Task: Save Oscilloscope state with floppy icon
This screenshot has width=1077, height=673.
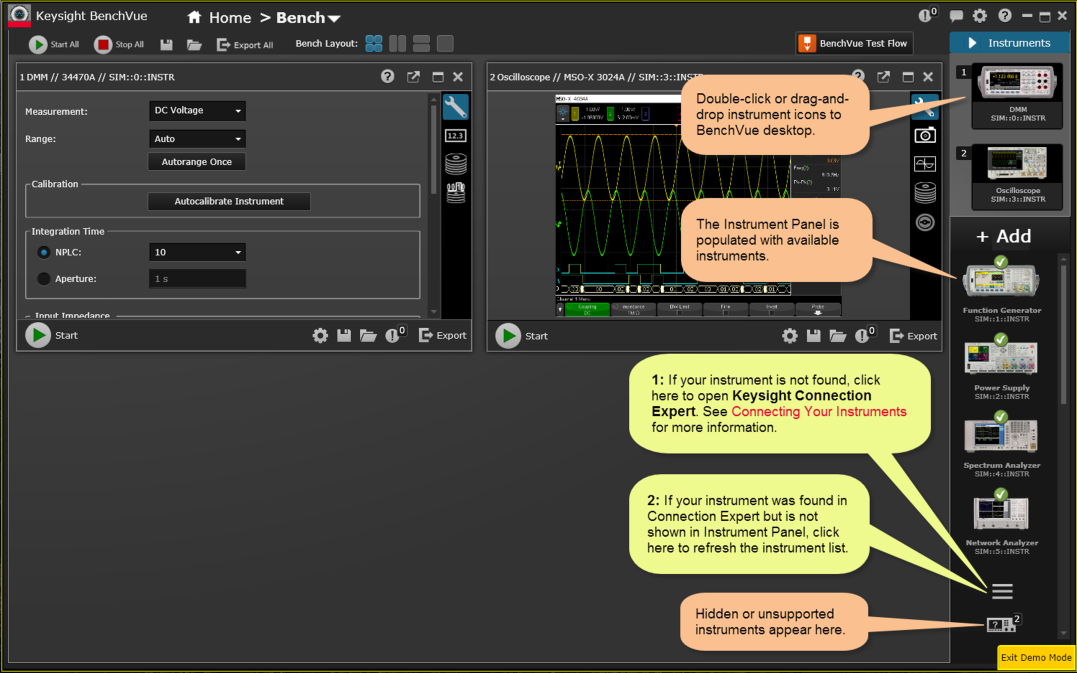Action: [x=814, y=336]
